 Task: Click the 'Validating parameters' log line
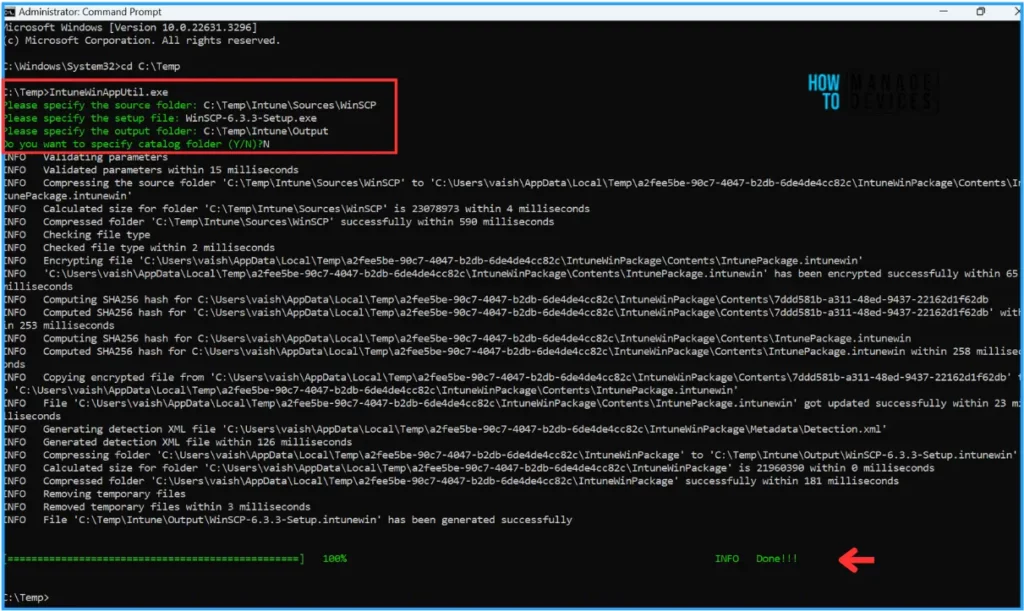pos(86,157)
